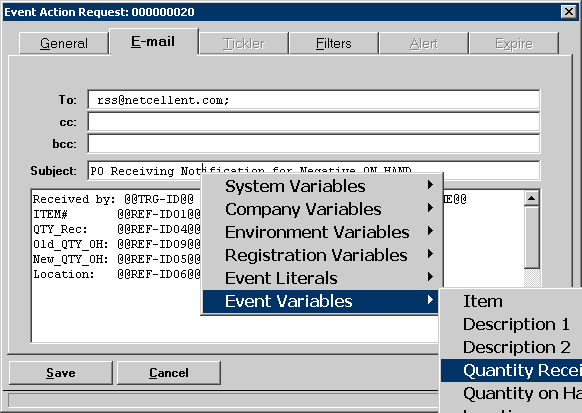The width and height of the screenshot is (582, 413).
Task: Open the System Variables submenu
Action: [x=320, y=186]
